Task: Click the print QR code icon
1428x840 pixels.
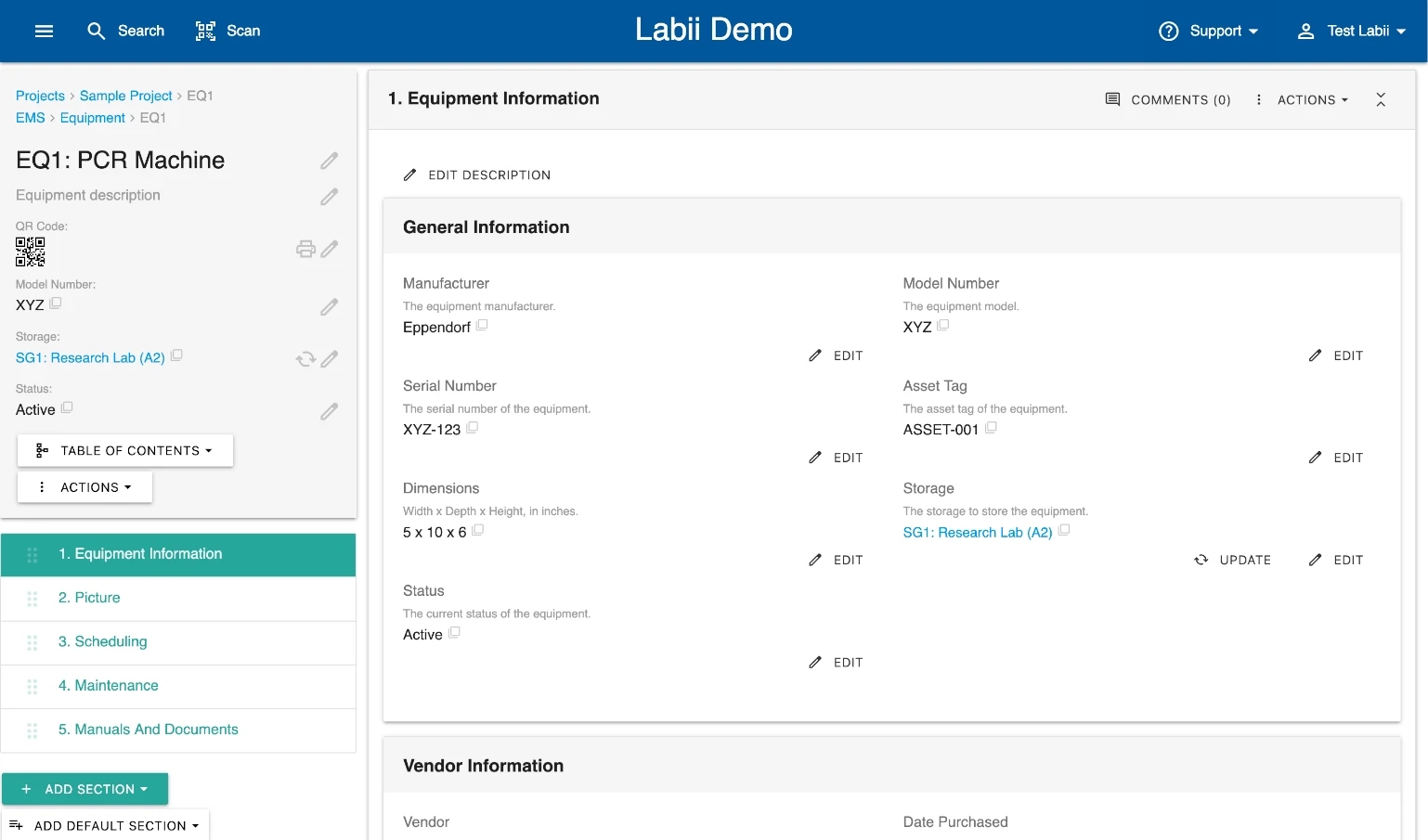Action: [x=305, y=249]
